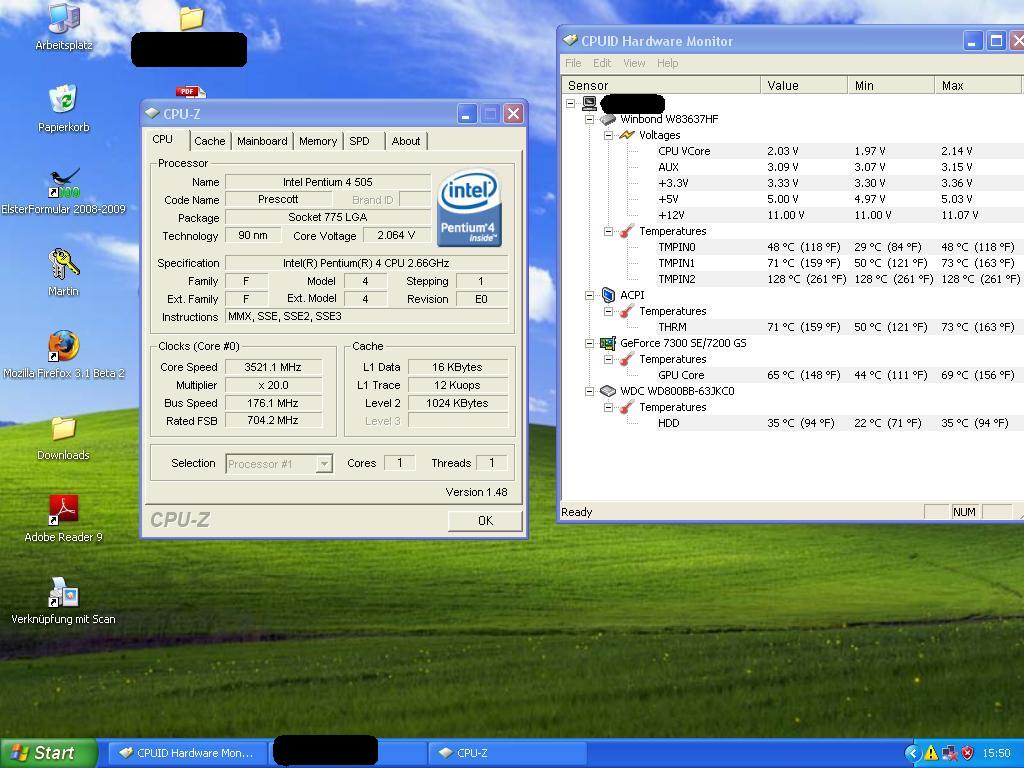Collapse the WDC WD800BB-63JKC0 node
Viewport: 1024px width, 768px height.
point(589,391)
